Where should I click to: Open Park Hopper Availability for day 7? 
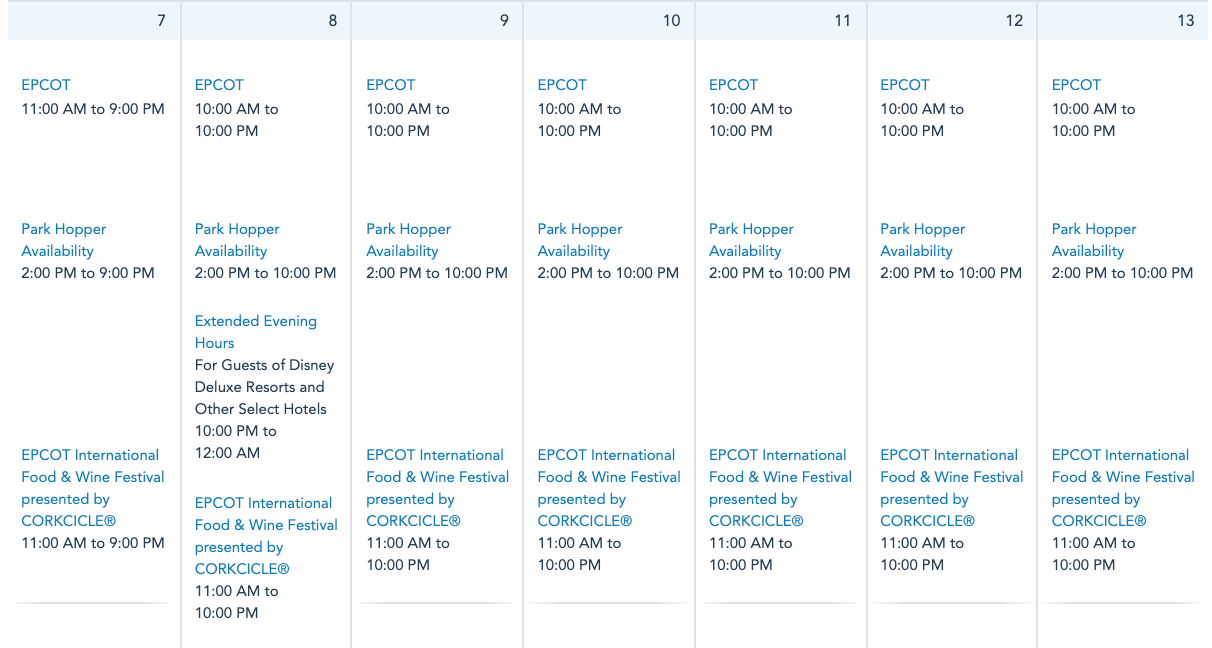(x=63, y=240)
